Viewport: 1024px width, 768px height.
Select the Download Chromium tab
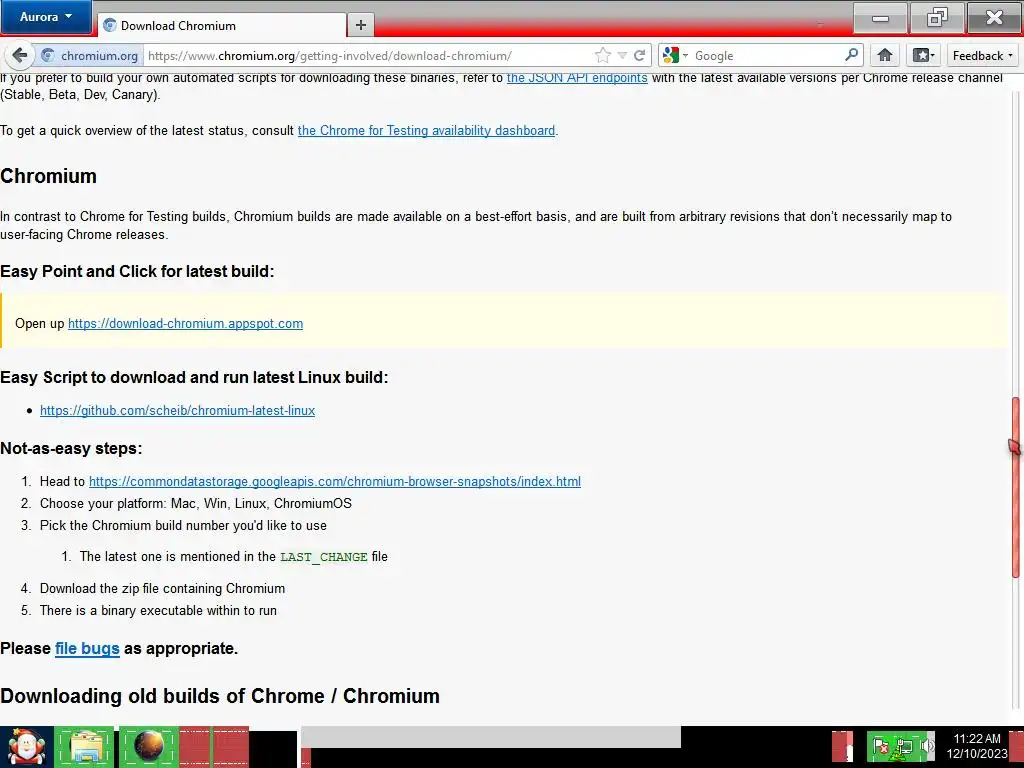pyautogui.click(x=222, y=25)
